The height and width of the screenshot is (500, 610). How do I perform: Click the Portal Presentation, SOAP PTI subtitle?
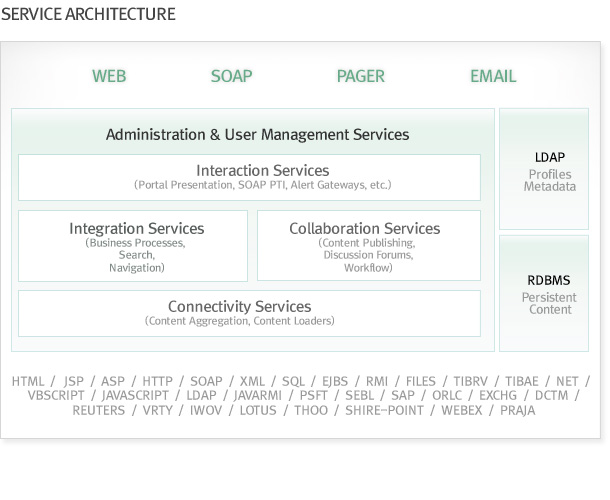click(x=263, y=185)
